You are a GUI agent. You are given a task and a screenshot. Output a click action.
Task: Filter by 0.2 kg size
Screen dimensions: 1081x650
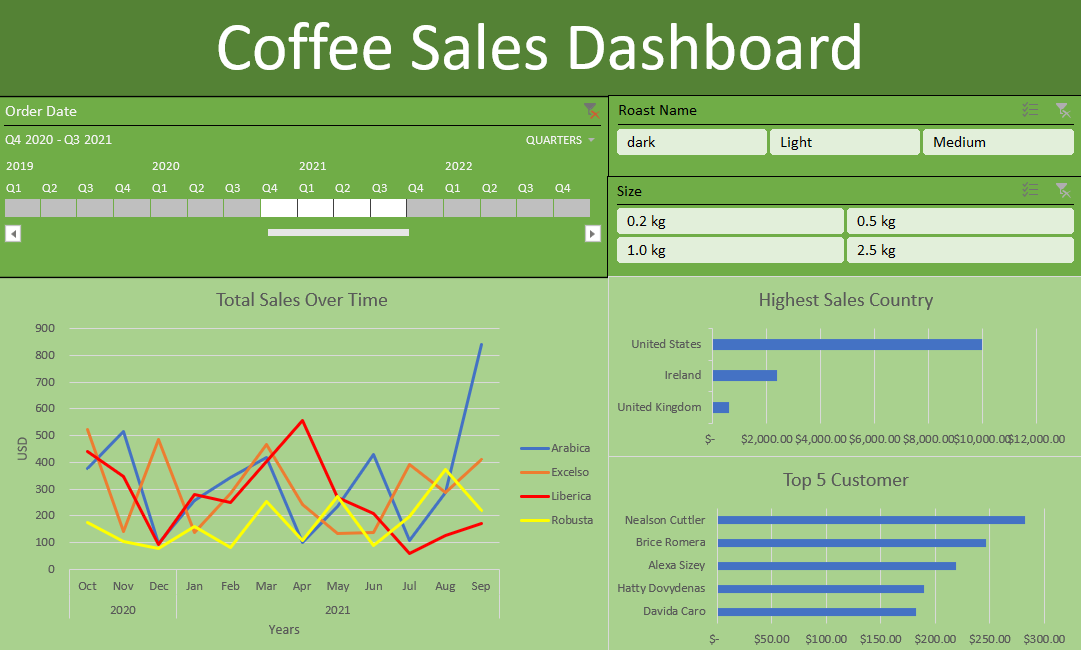[x=730, y=221]
